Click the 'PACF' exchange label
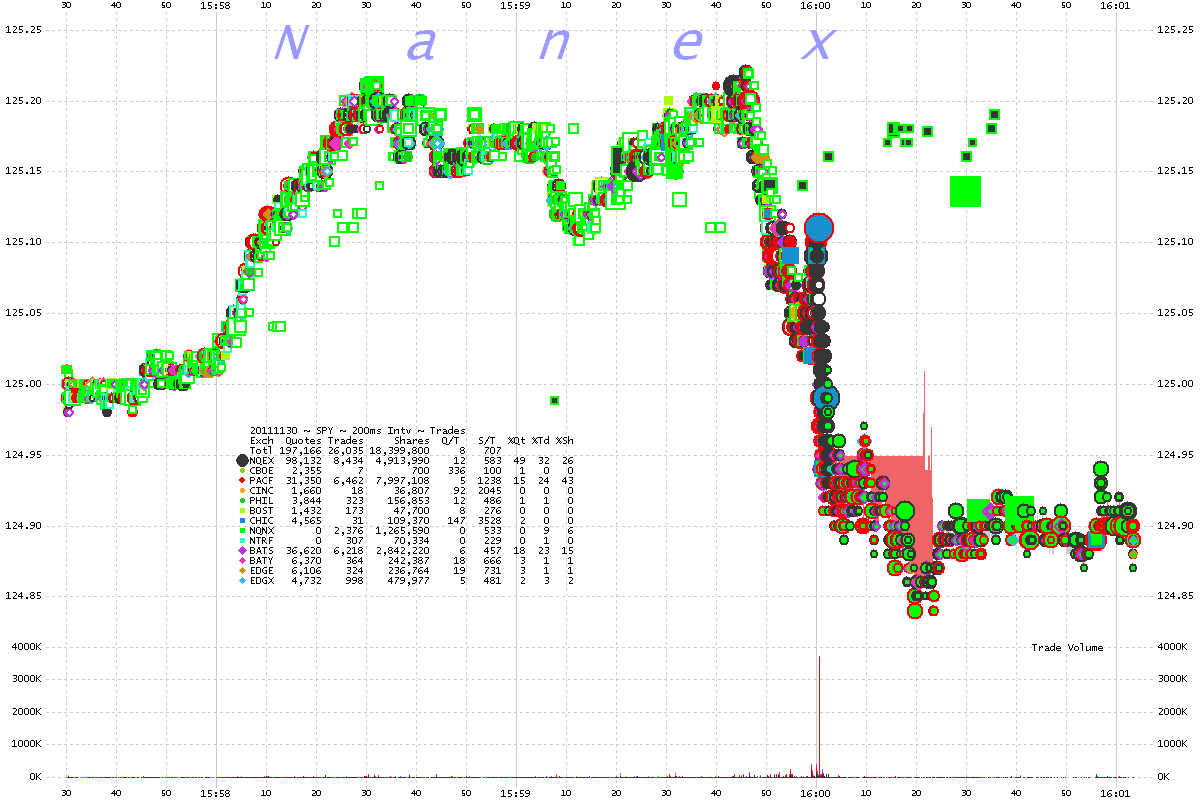Image resolution: width=1200 pixels, height=800 pixels. coord(262,480)
